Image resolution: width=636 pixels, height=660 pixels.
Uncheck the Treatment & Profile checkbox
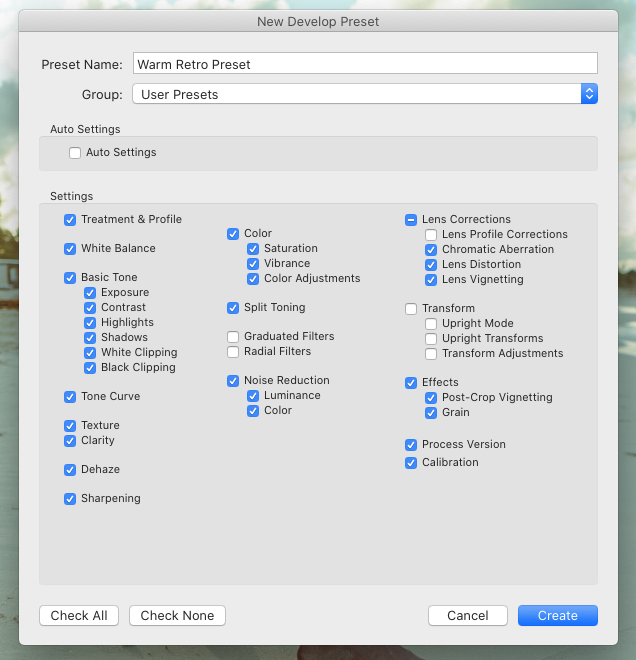(x=70, y=220)
